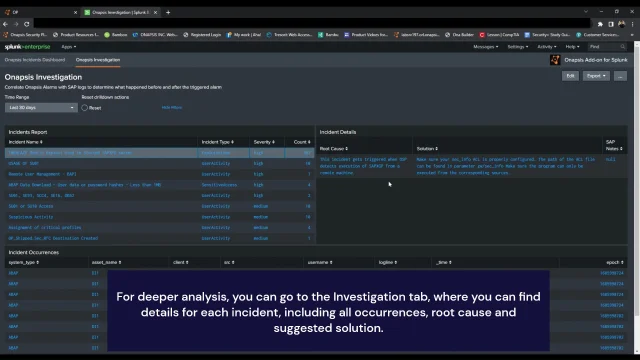Open the Bamboo bookmark
The height and width of the screenshot is (360, 640).
116,35
